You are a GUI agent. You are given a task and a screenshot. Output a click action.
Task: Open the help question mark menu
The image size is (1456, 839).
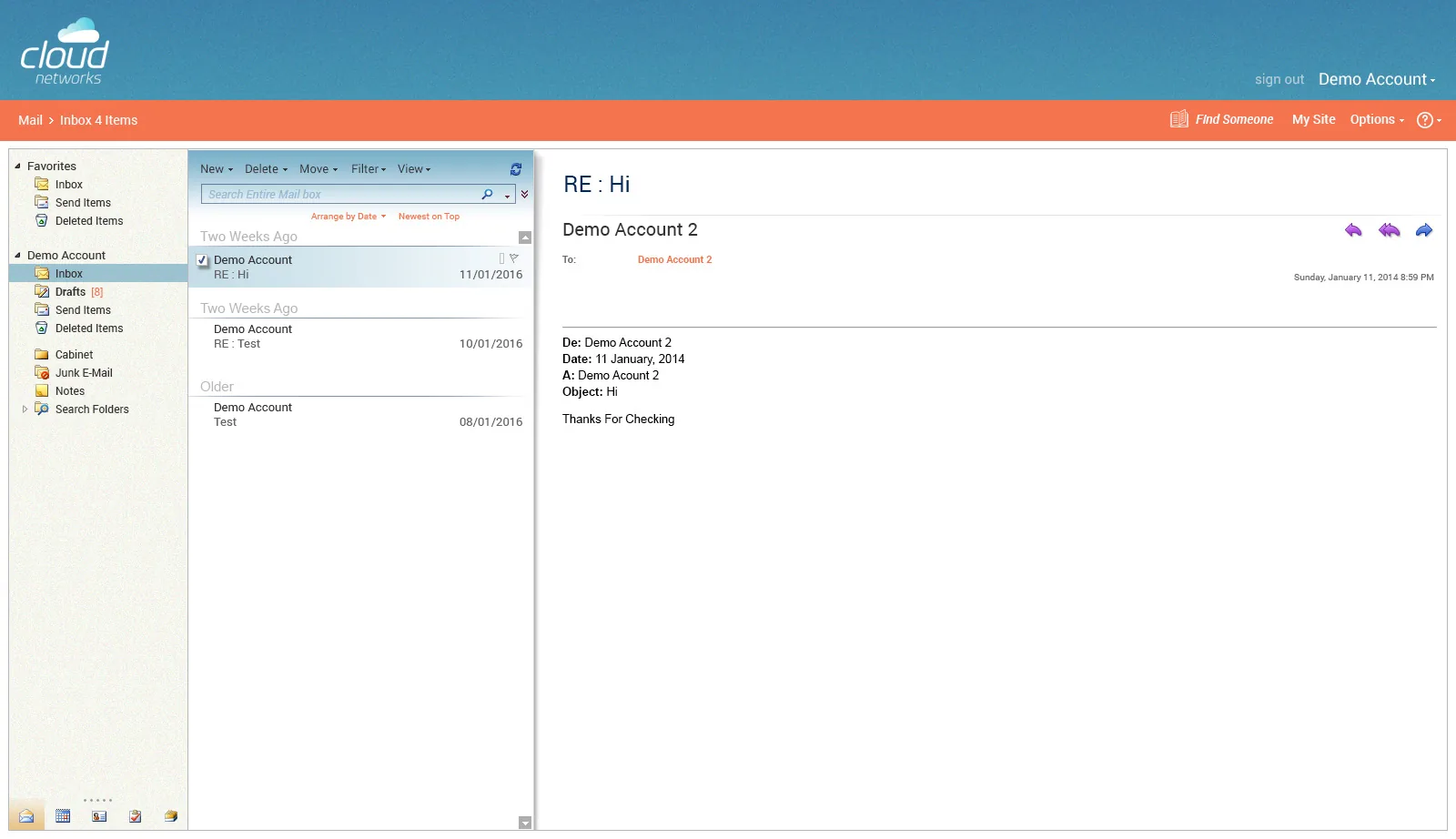tap(1429, 120)
